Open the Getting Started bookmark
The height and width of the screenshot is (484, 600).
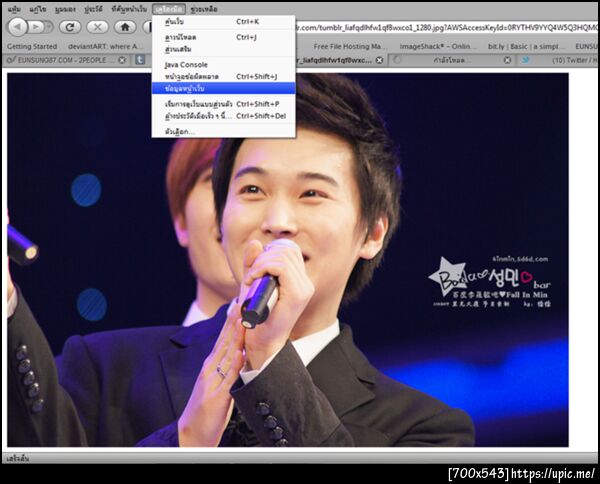(32, 46)
